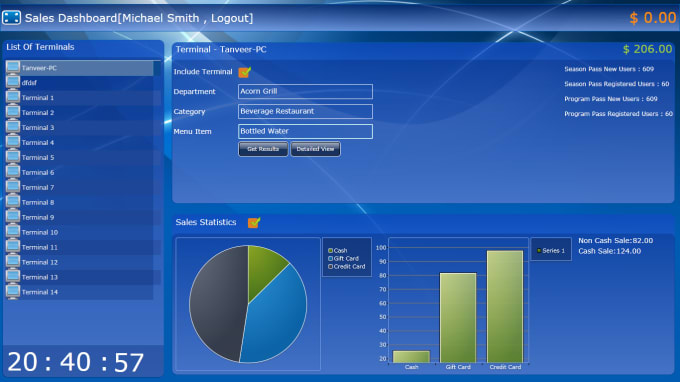Click the Terminal 1 monitor icon
The image size is (680, 382).
click(13, 98)
